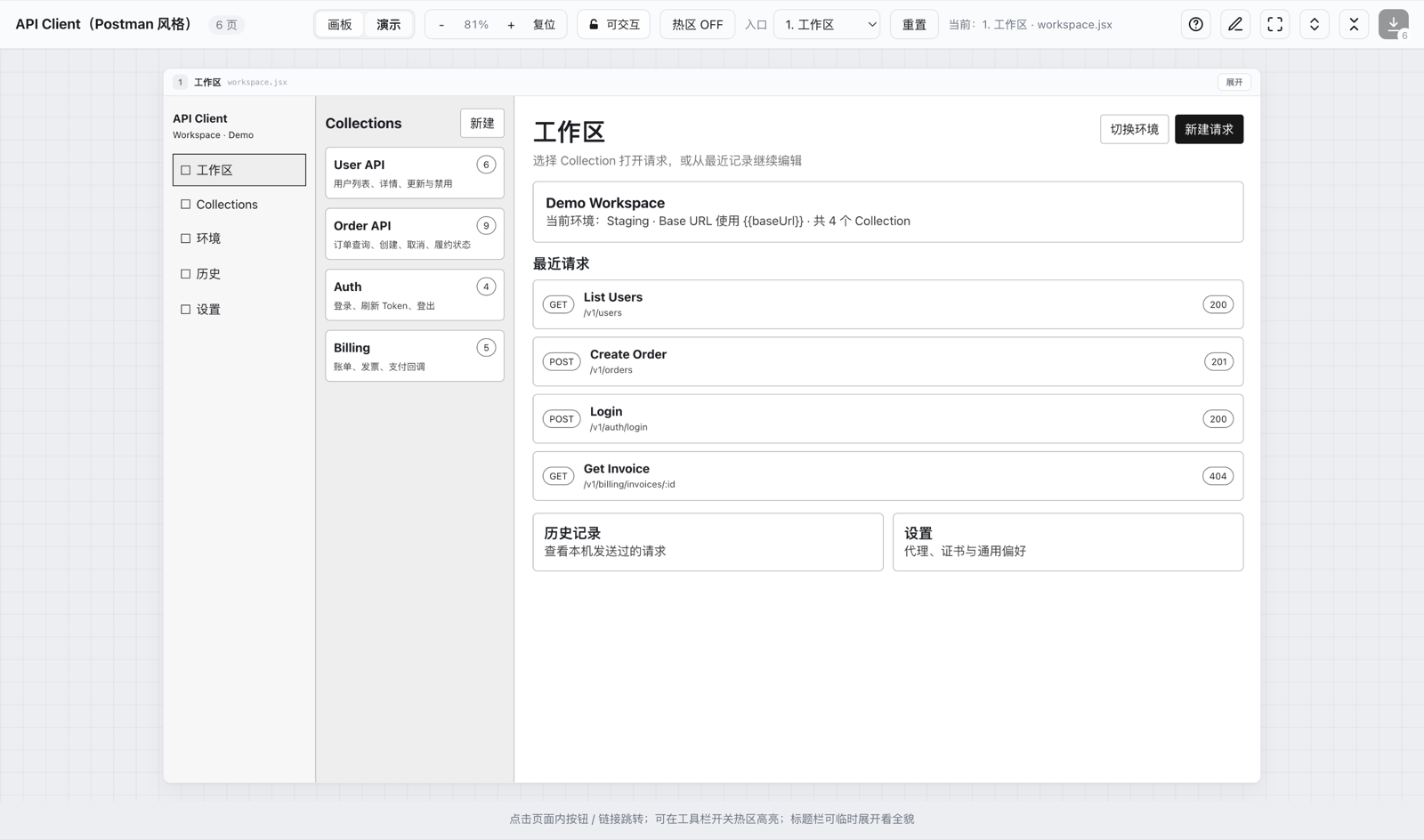Click the /v1/billing/invoices/:id path text
This screenshot has height=840, width=1424.
[x=629, y=484]
